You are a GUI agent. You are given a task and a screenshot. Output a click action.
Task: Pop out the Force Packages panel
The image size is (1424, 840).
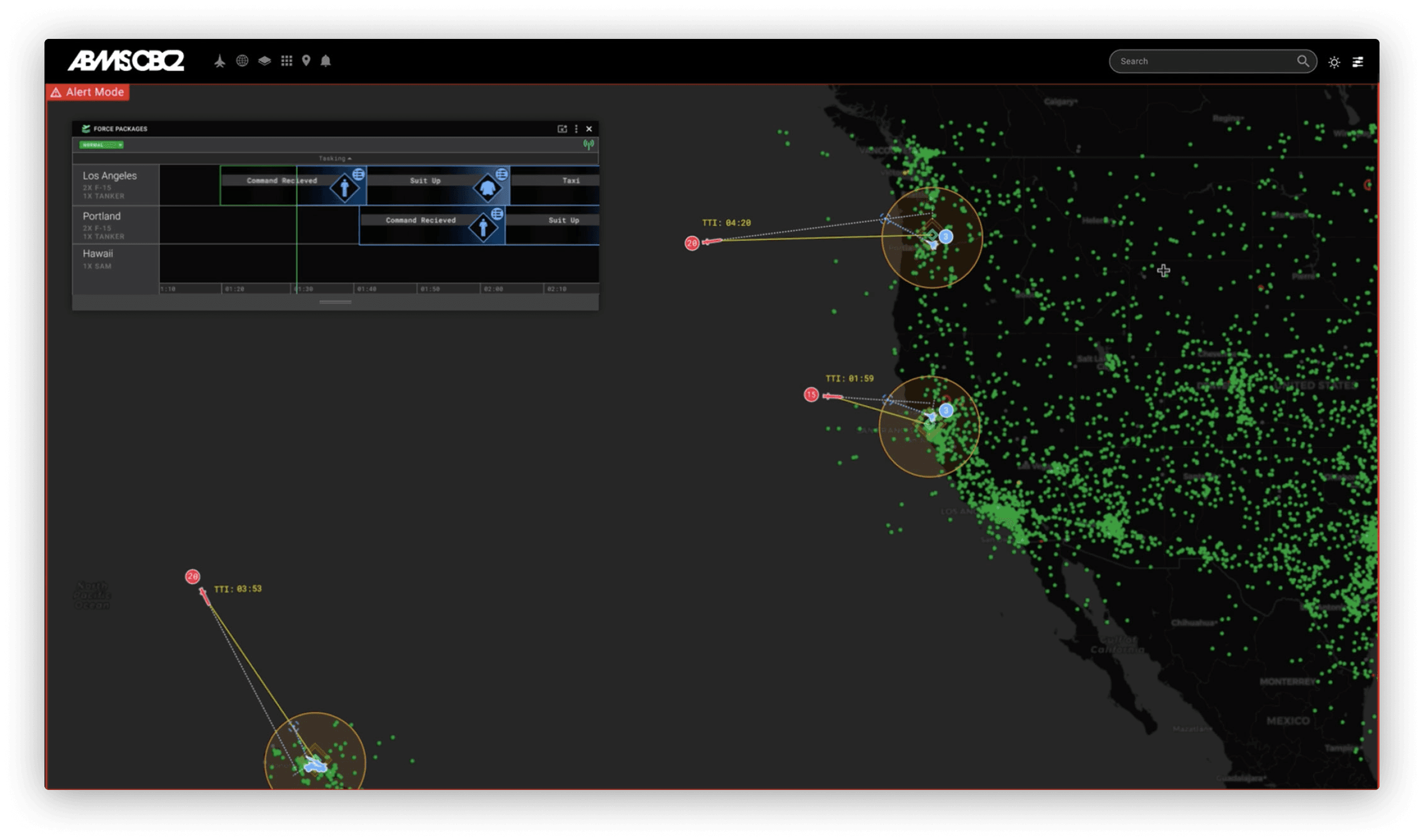[563, 129]
